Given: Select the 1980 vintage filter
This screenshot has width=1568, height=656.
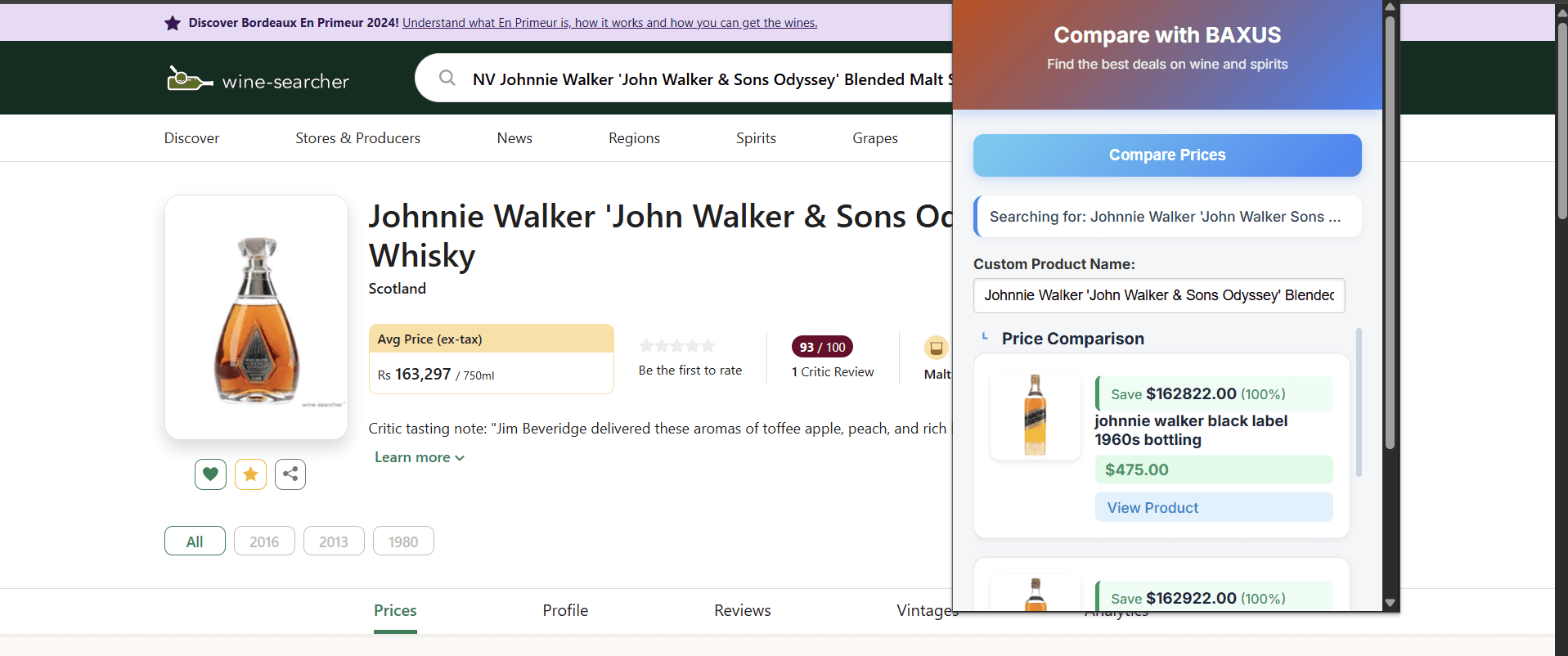Looking at the screenshot, I should (x=403, y=541).
